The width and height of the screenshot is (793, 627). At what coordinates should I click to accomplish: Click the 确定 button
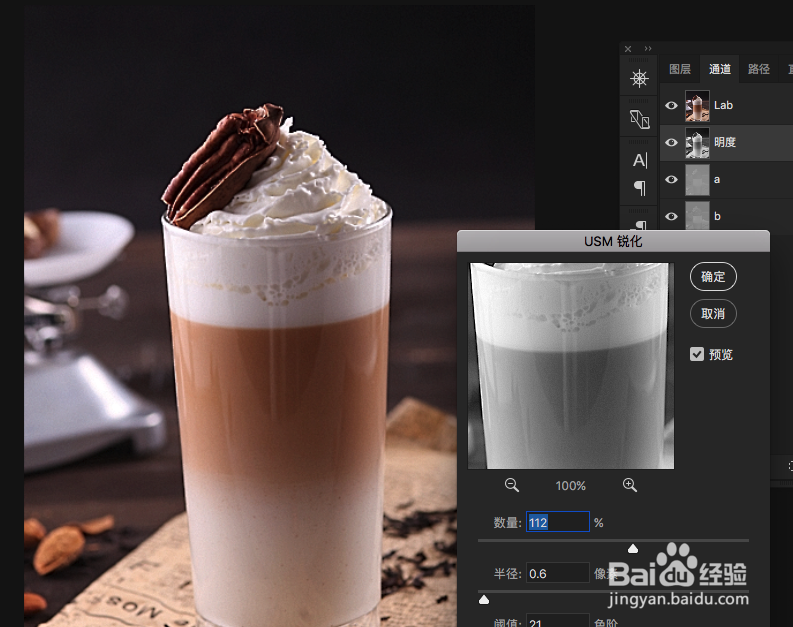pos(713,277)
